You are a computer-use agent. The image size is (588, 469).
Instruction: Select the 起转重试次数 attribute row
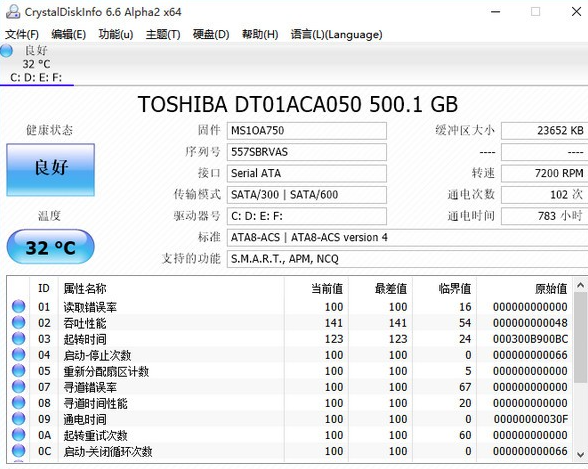pos(290,435)
